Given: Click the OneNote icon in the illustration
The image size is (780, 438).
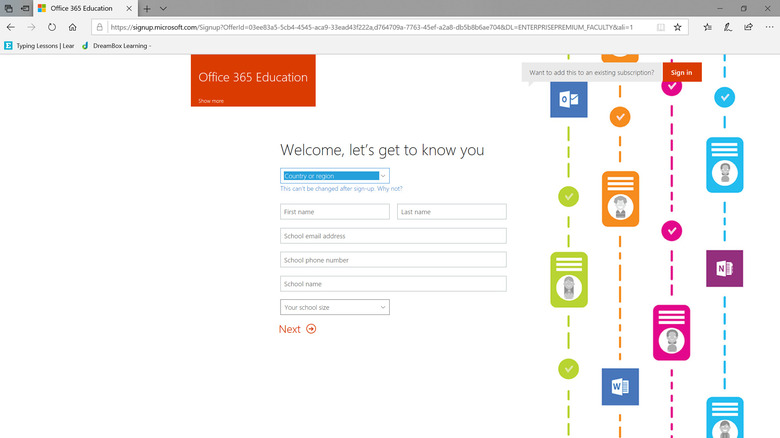Looking at the screenshot, I should 724,268.
